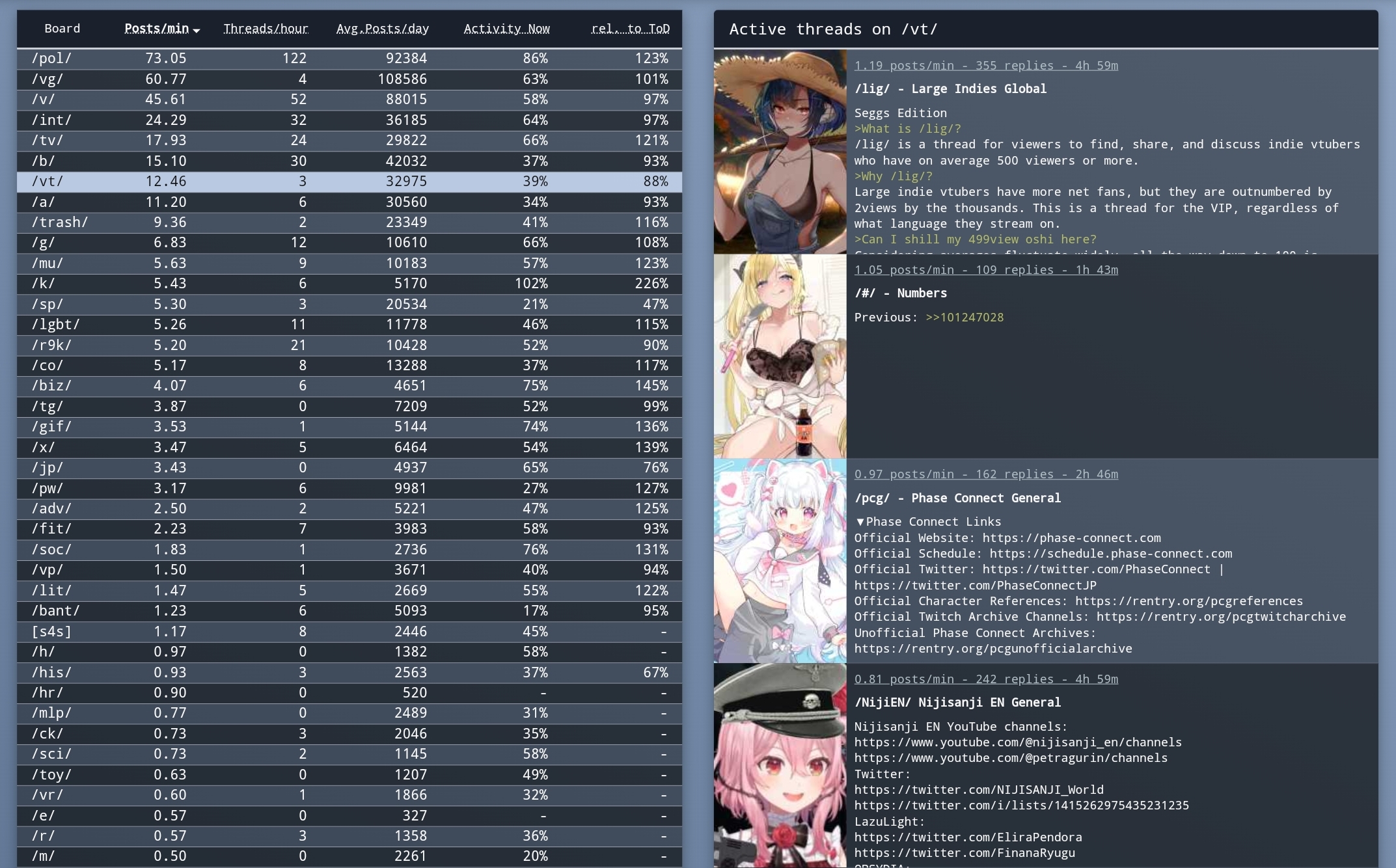The width and height of the screenshot is (1396, 868).
Task: Select the /int/ board row
Action: pyautogui.click(x=349, y=120)
